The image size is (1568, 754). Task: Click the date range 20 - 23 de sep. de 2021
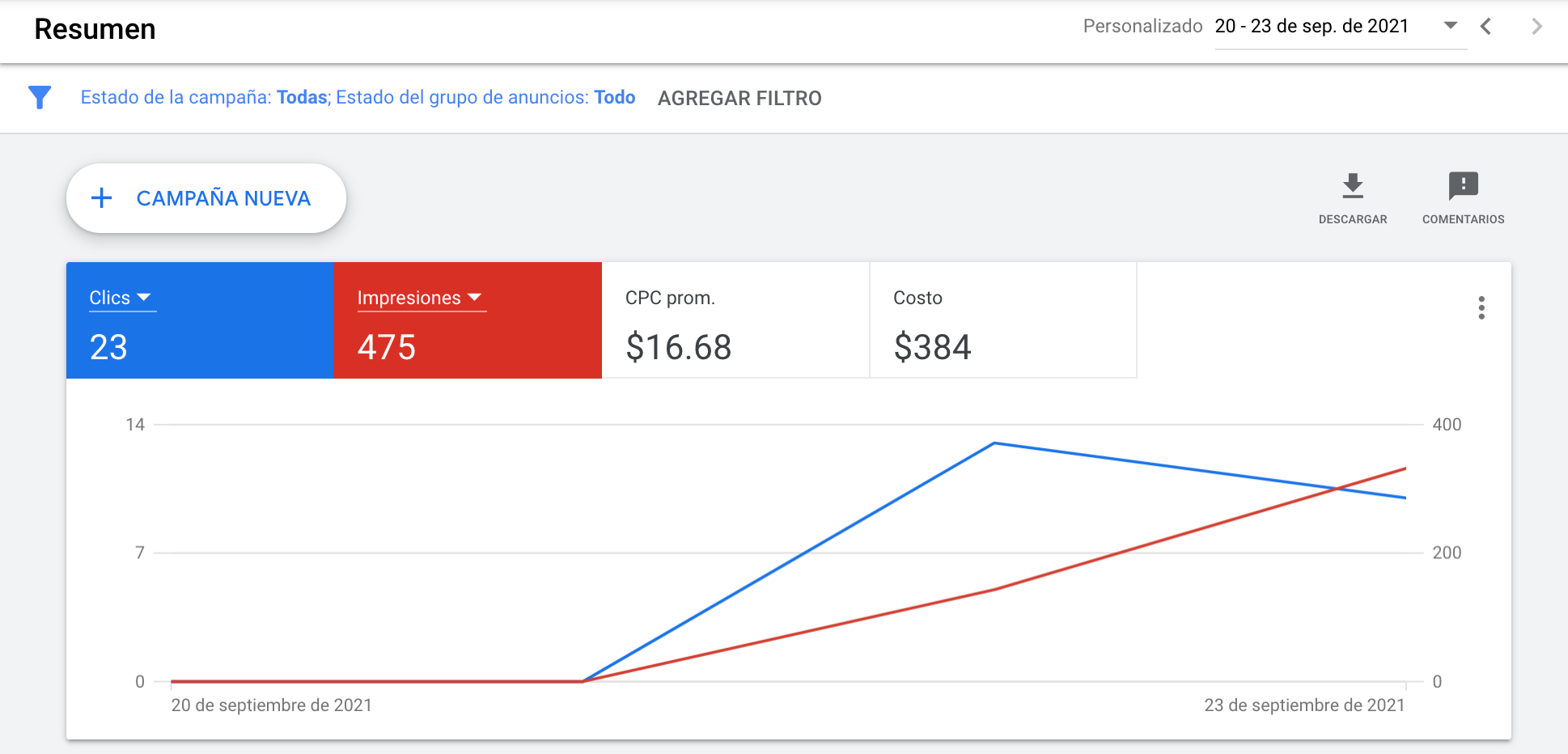1312,27
